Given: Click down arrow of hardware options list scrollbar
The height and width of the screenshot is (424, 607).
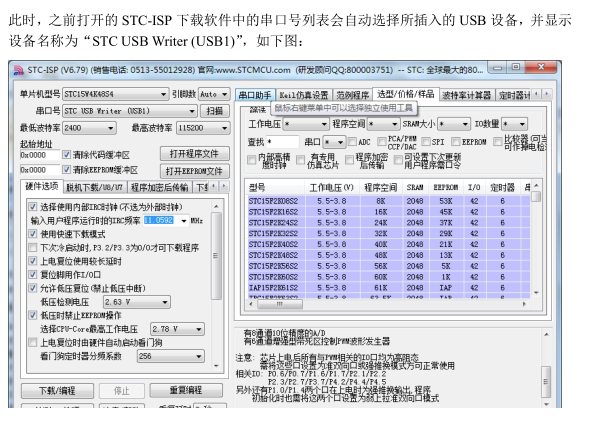Looking at the screenshot, I should click(x=216, y=366).
